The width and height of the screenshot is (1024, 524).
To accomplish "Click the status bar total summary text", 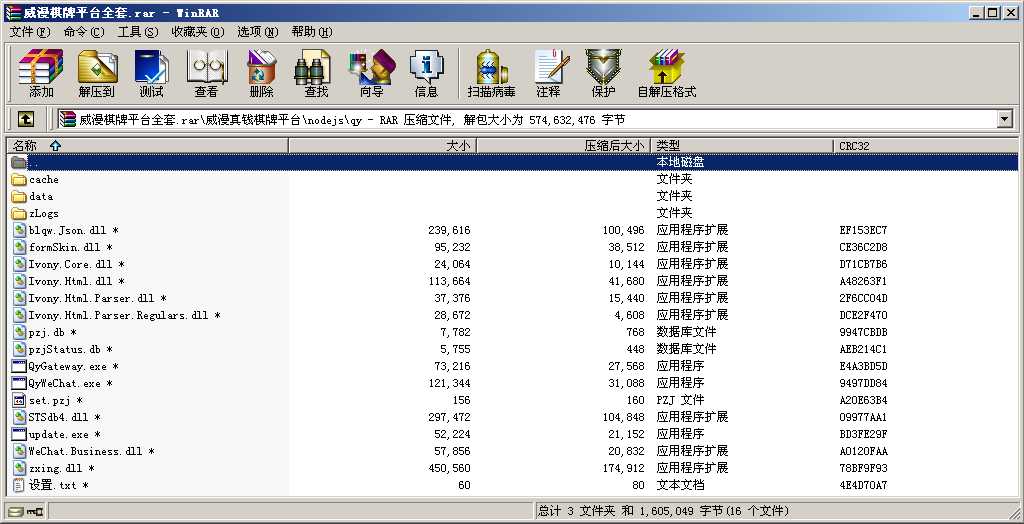I will pyautogui.click(x=664, y=511).
